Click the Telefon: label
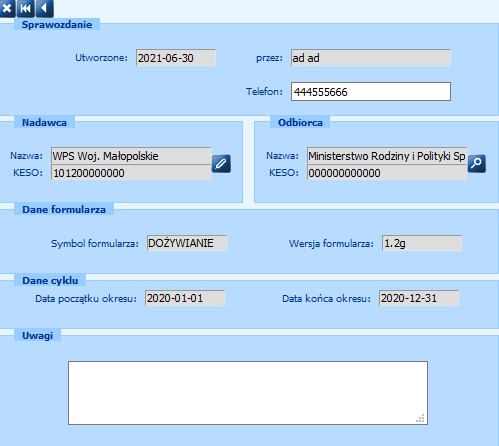 [x=264, y=91]
